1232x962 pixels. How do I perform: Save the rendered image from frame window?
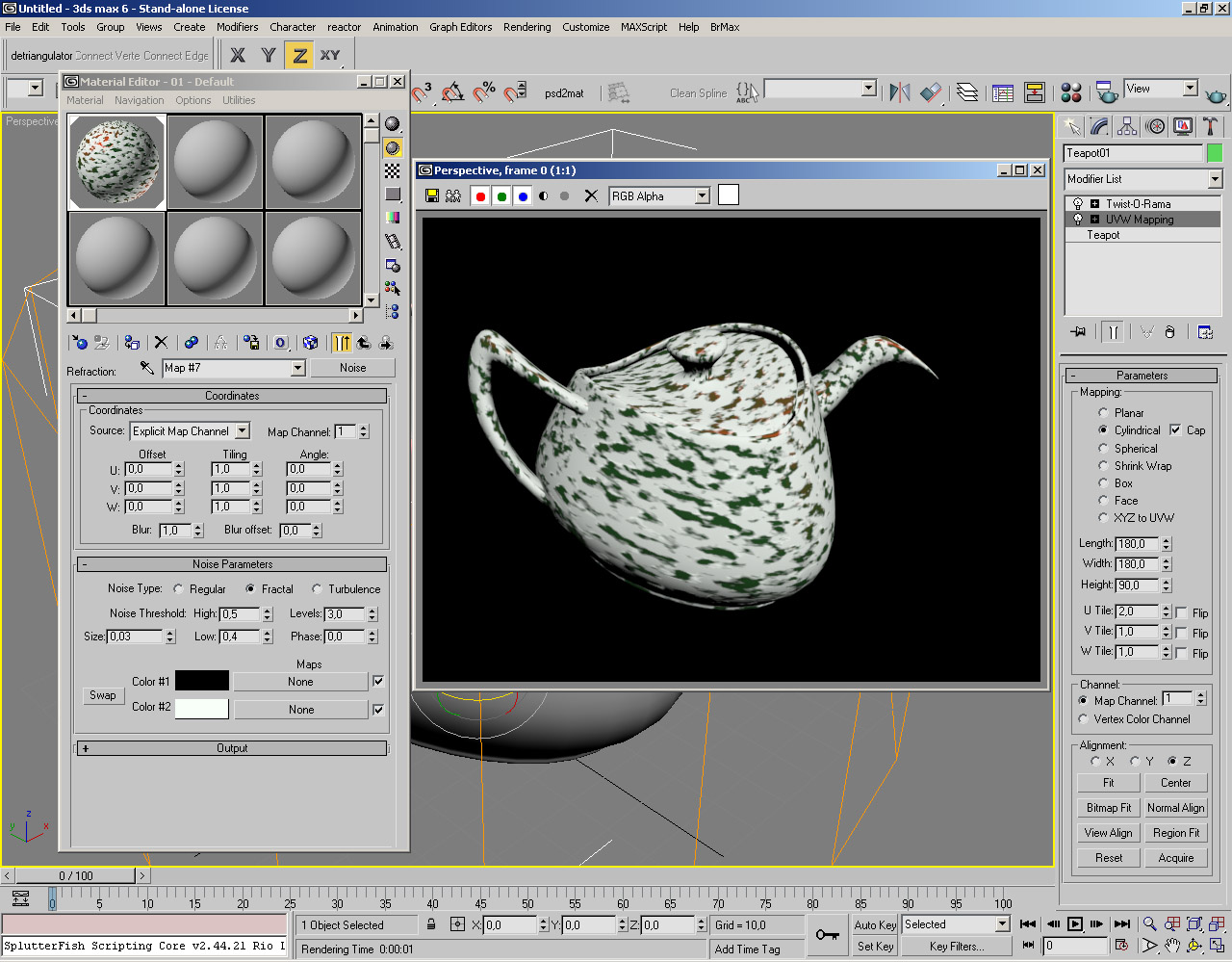(x=432, y=196)
